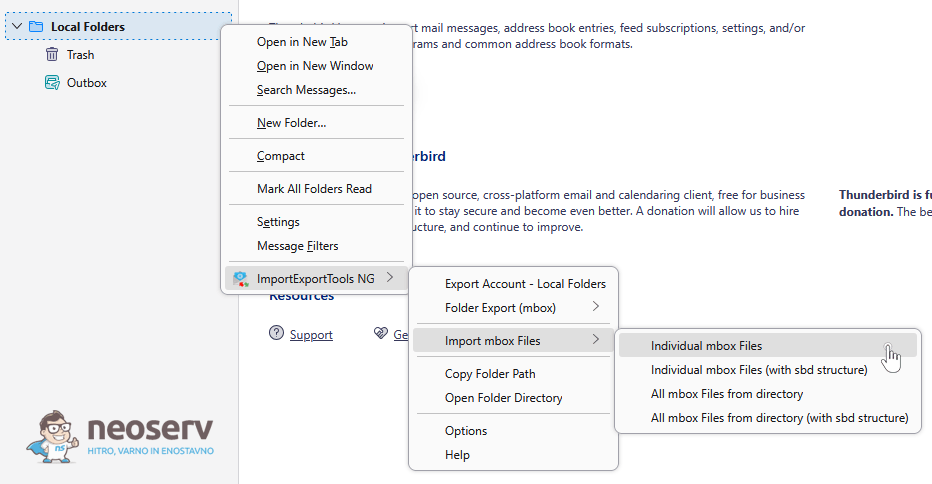932x484 pixels.
Task: Click the NeoServ mascot logo
Action: (55, 436)
